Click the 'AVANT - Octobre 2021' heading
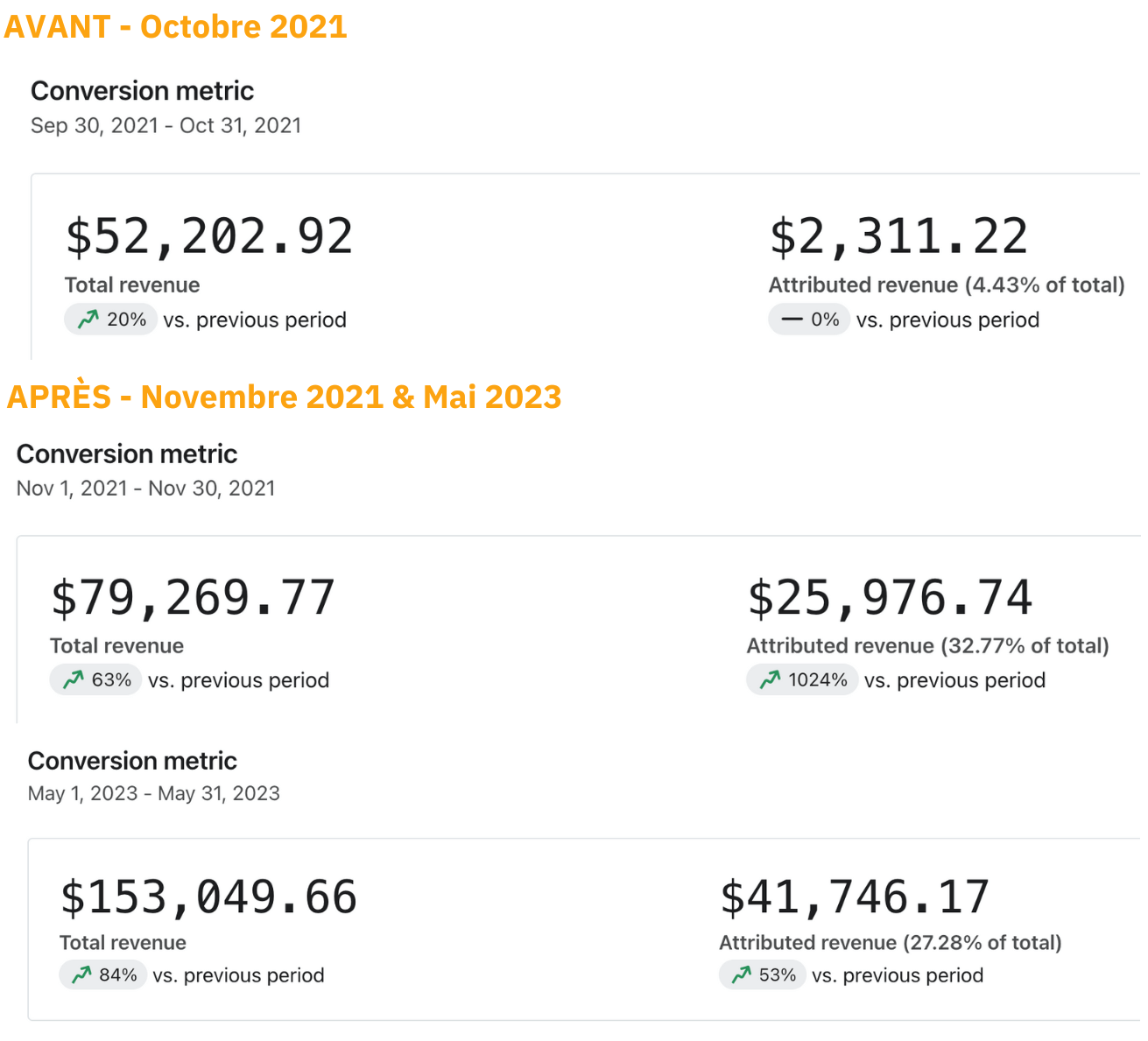The height and width of the screenshot is (1041, 1148). pyautogui.click(x=175, y=26)
